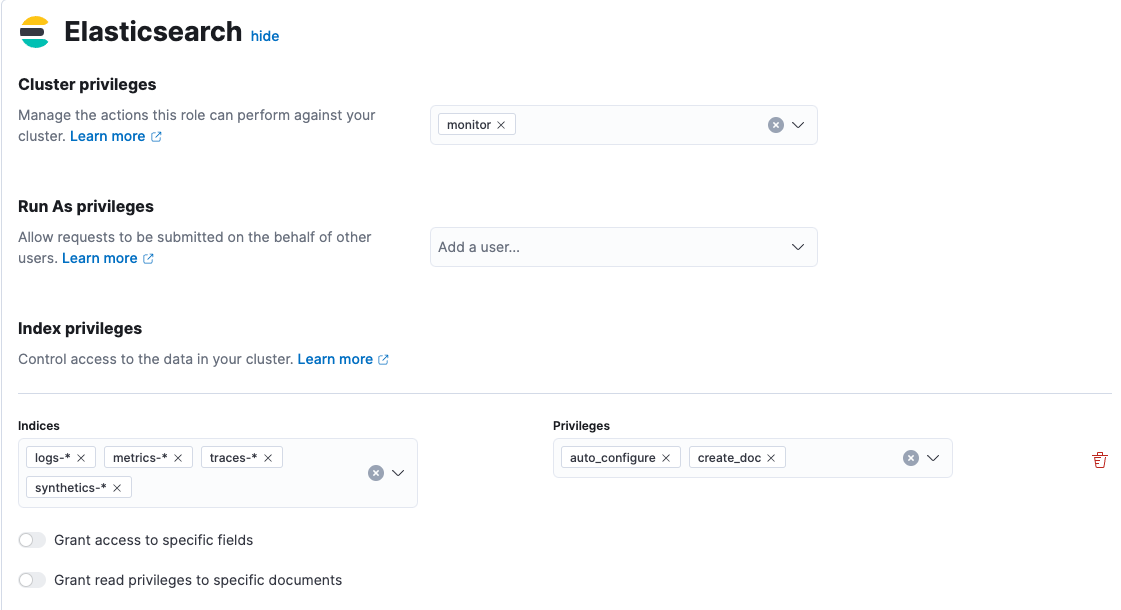Image resolution: width=1121 pixels, height=610 pixels.
Task: Hide the Elasticsearch section
Action: [264, 36]
